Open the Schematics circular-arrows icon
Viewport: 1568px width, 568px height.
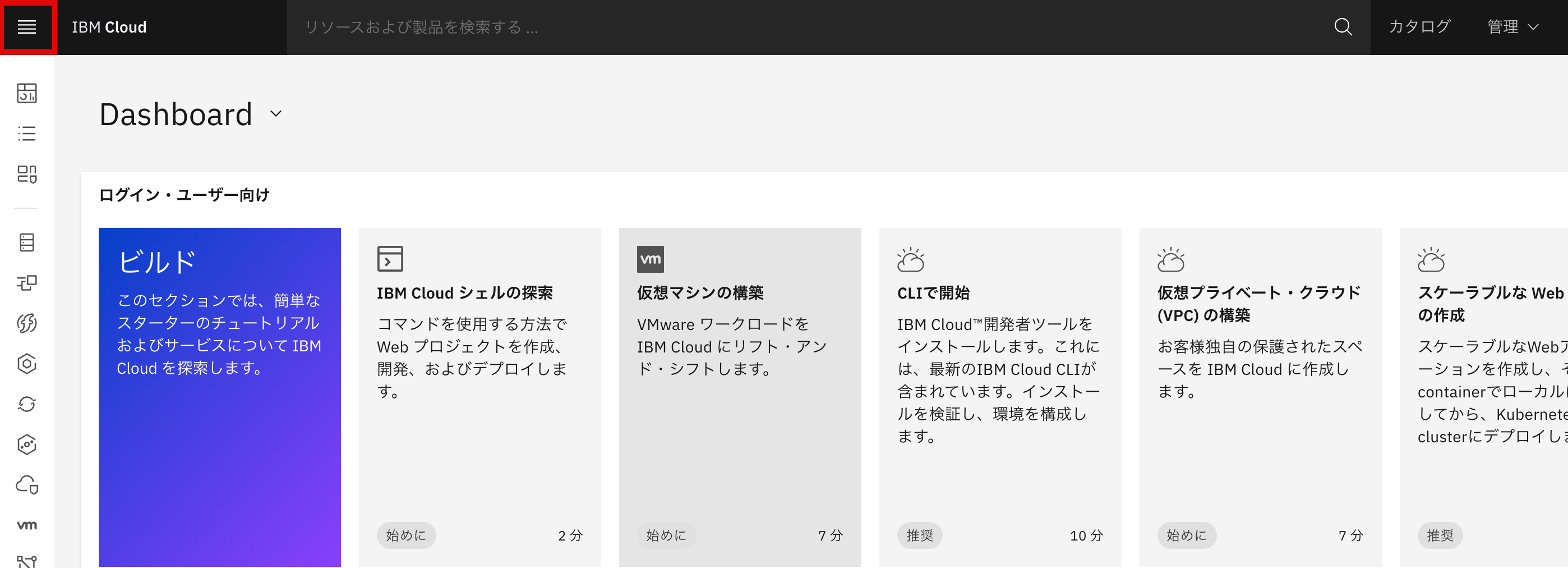(27, 404)
